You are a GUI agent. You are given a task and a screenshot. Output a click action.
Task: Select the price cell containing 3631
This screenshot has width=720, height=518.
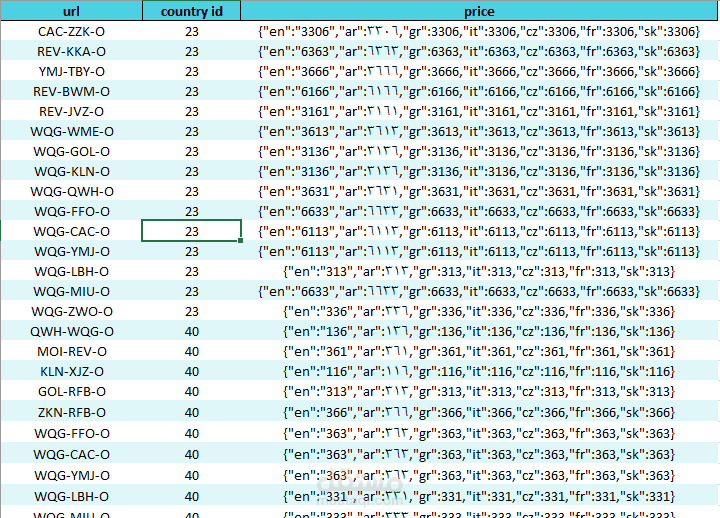tap(479, 191)
